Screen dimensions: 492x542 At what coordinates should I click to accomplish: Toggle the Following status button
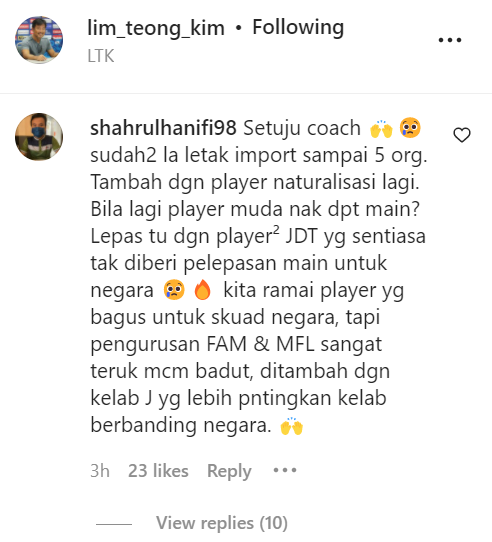pos(298,28)
